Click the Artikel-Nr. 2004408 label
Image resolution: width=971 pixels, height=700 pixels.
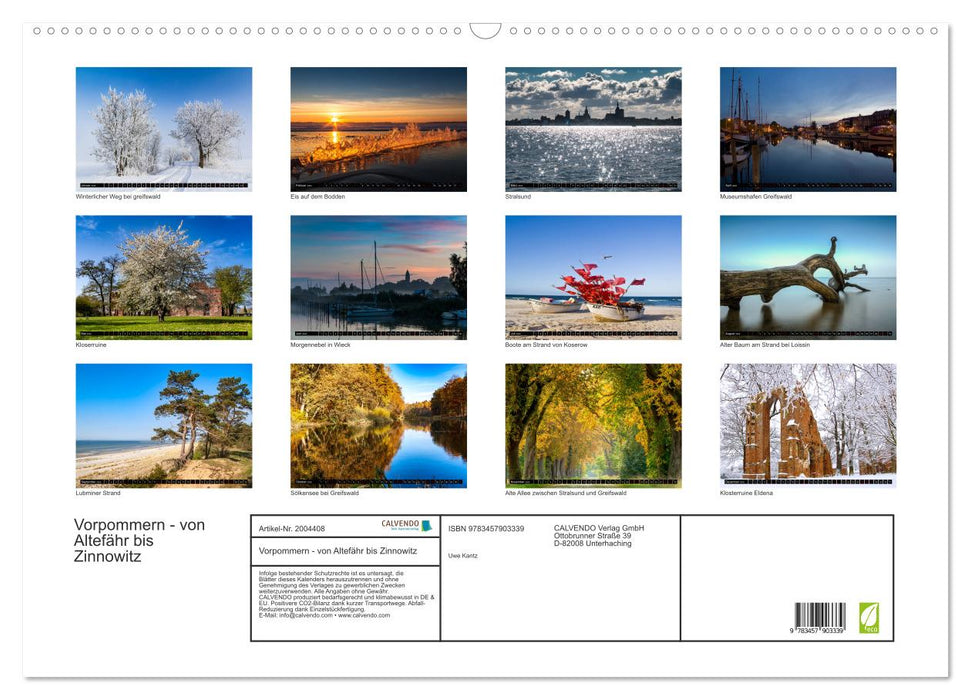tap(292, 528)
